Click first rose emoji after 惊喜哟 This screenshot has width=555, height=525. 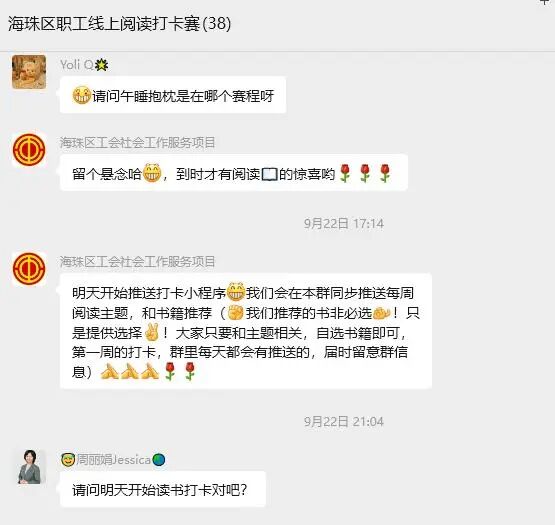click(x=345, y=173)
